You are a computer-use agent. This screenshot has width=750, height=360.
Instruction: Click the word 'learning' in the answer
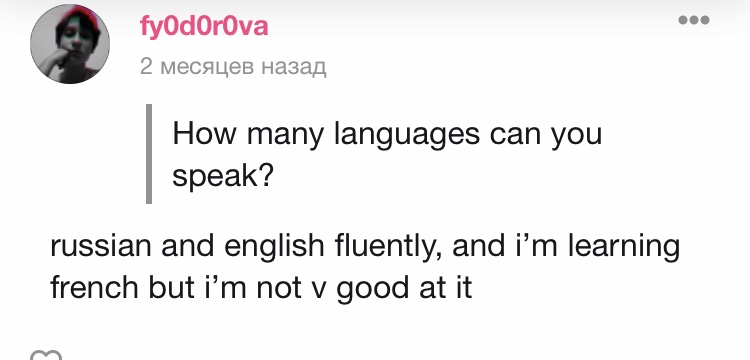coord(624,246)
